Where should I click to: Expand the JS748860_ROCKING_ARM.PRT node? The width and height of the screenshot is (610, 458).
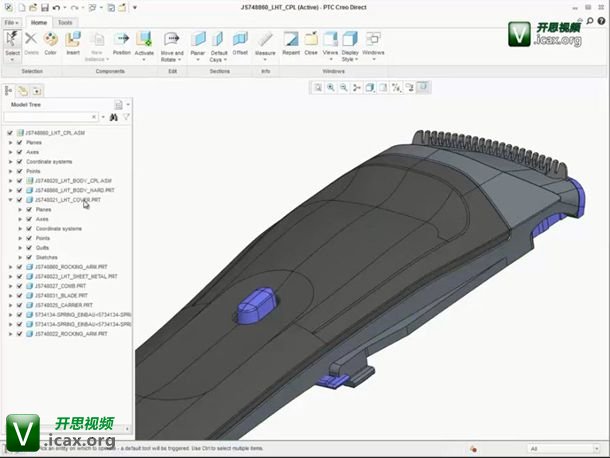[x=10, y=267]
